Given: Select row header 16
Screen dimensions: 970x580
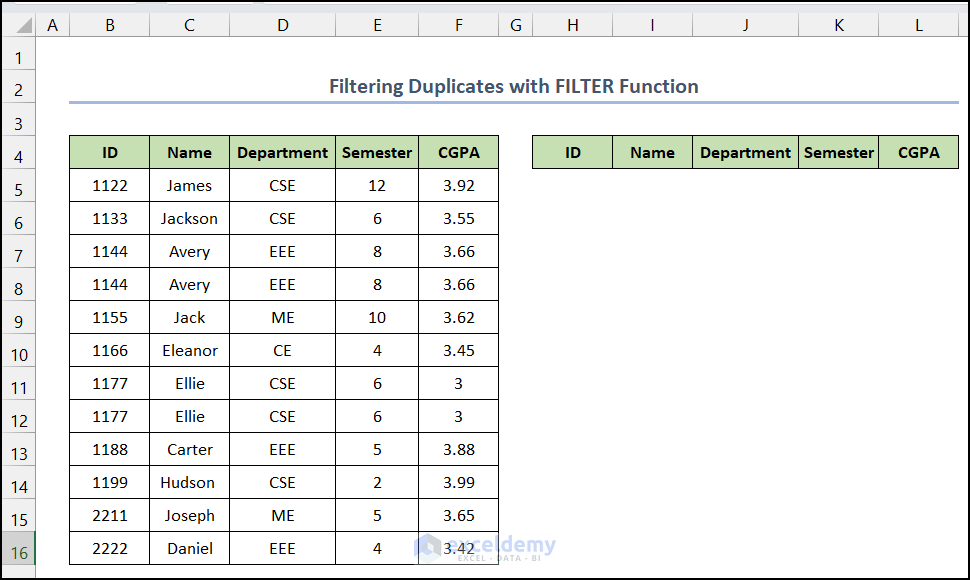Looking at the screenshot, I should (18, 548).
